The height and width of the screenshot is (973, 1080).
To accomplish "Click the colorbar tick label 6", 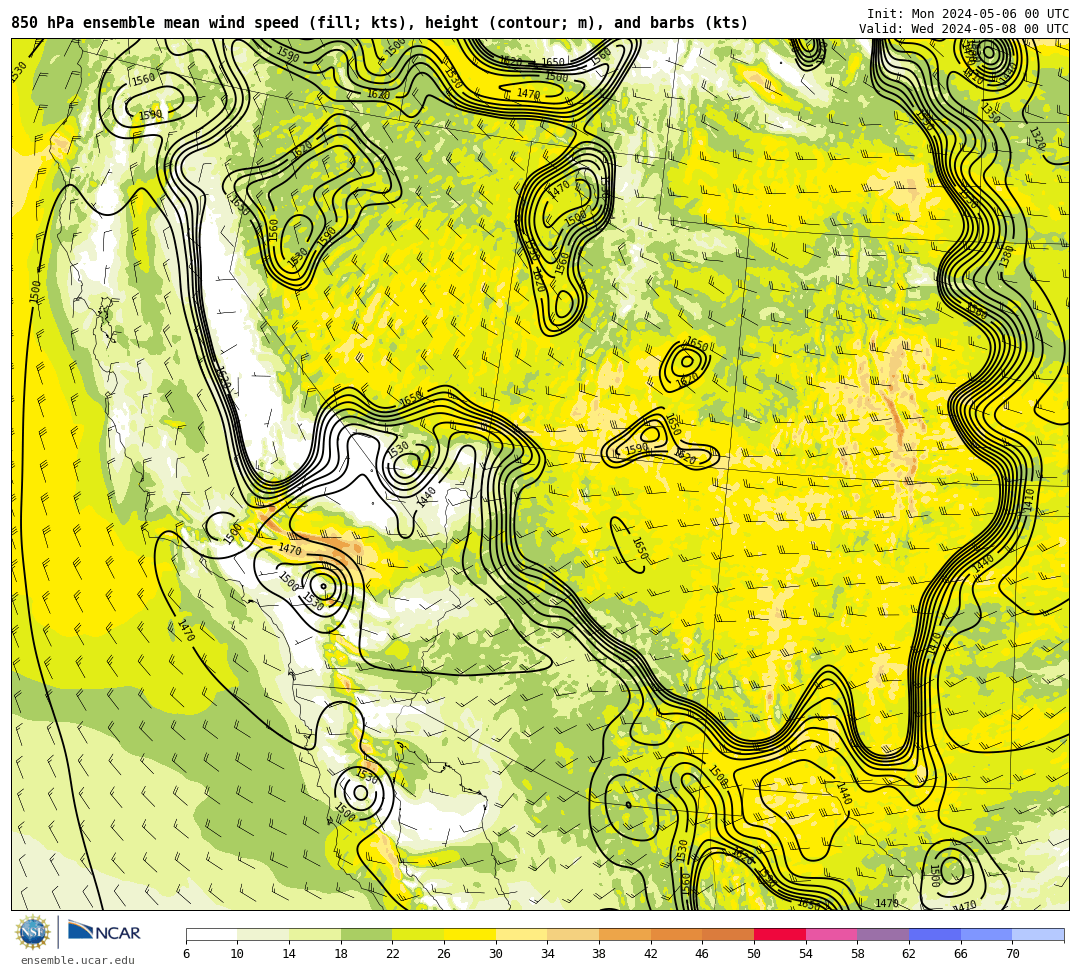I will [187, 954].
